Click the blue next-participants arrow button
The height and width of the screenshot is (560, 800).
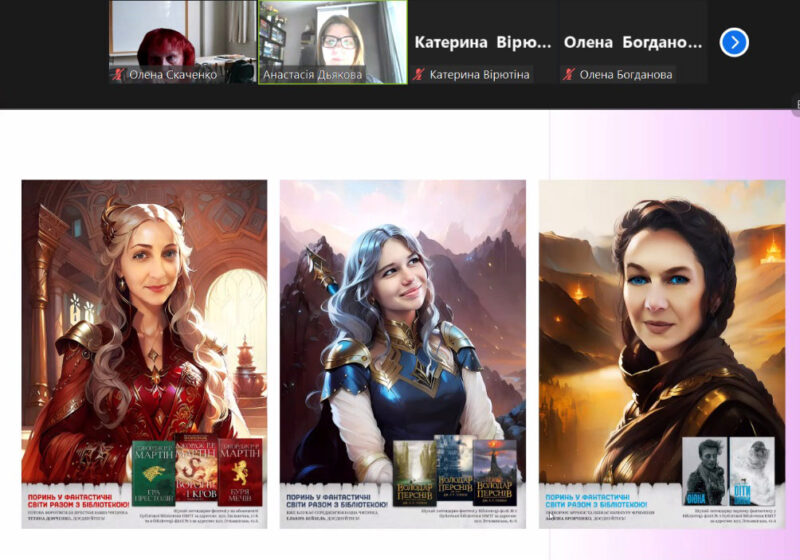coord(734,42)
